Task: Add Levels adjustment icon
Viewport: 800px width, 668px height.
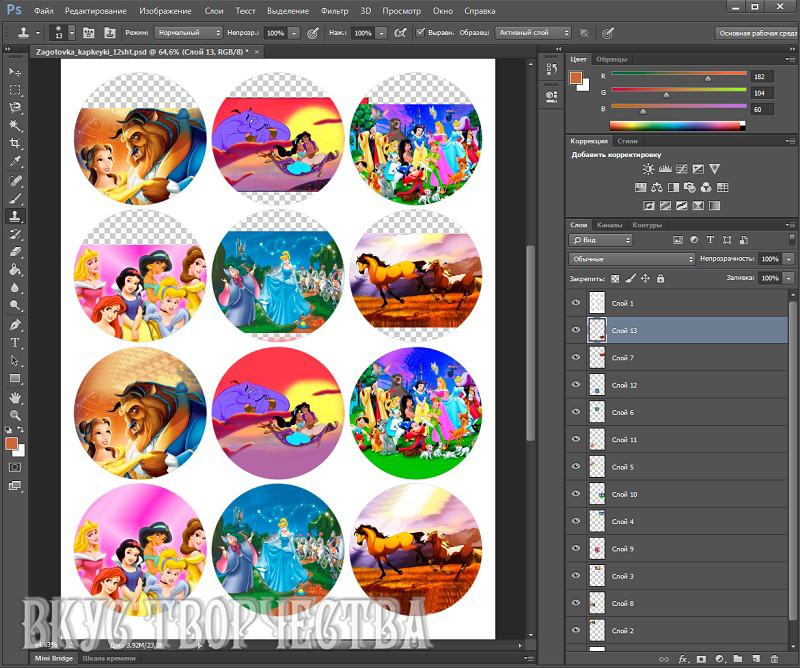Action: click(665, 169)
